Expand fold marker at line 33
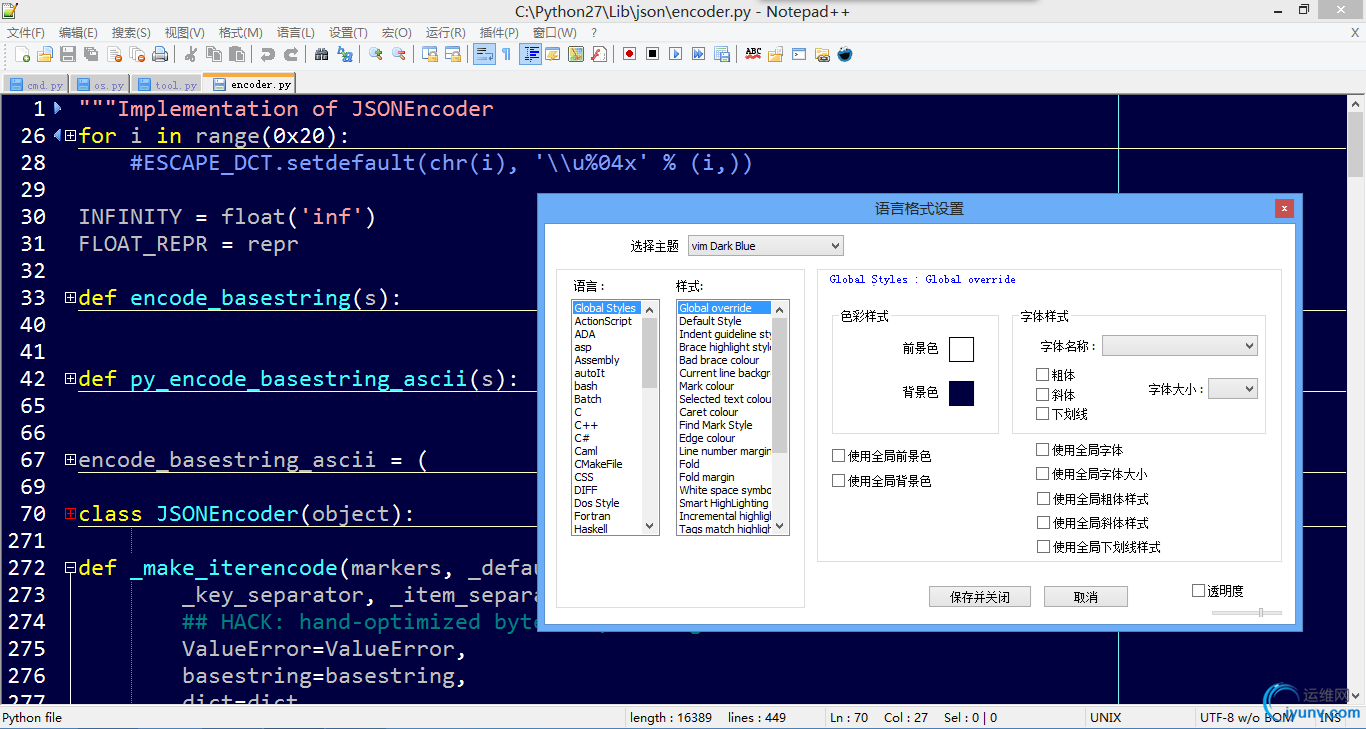 pyautogui.click(x=70, y=297)
